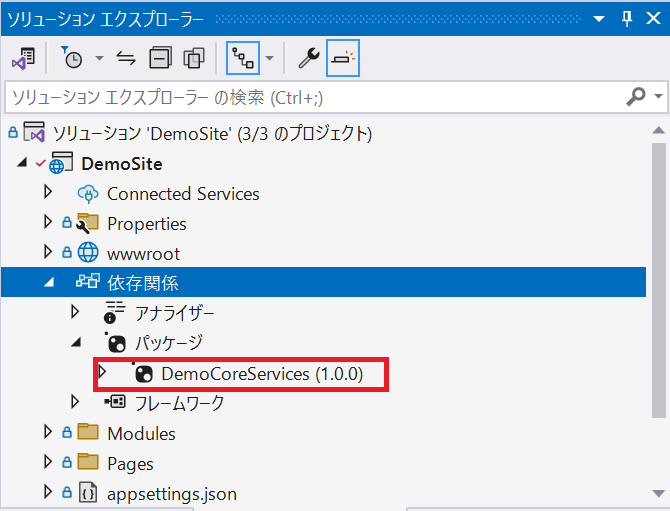Open the window position dropdown in title bar

point(599,19)
